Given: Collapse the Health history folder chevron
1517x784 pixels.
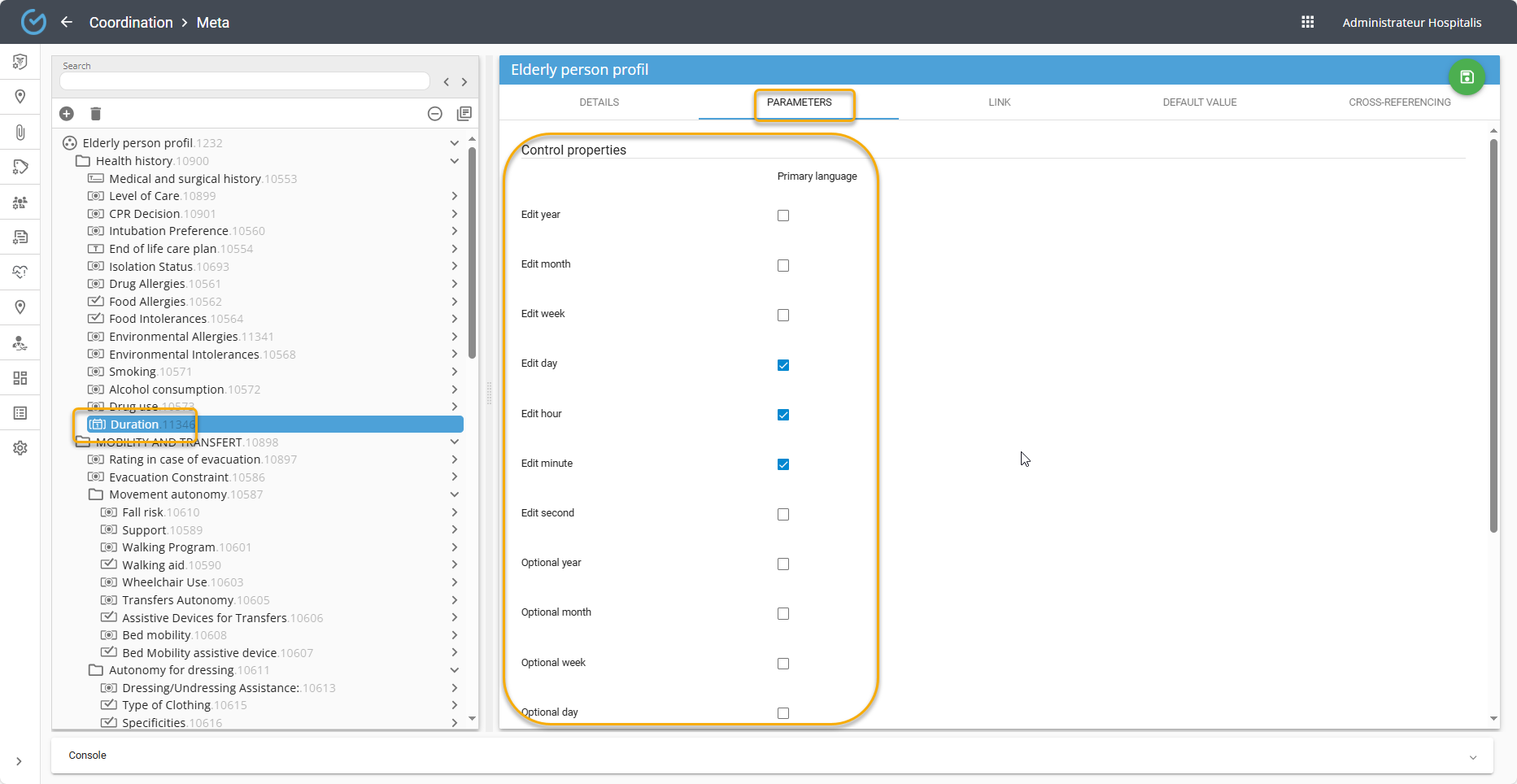Looking at the screenshot, I should (454, 161).
